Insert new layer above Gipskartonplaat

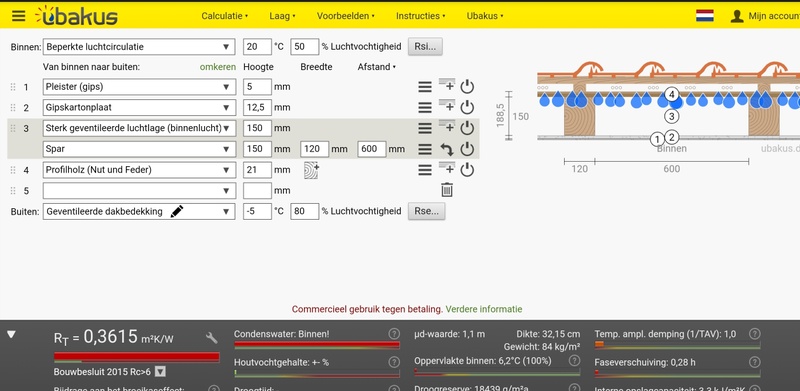click(447, 107)
